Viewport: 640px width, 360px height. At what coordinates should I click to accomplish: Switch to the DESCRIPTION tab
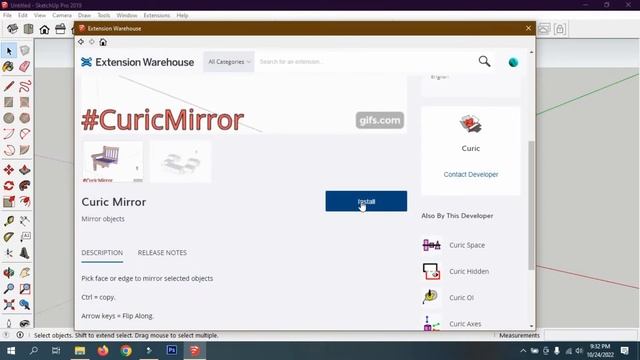[102, 253]
